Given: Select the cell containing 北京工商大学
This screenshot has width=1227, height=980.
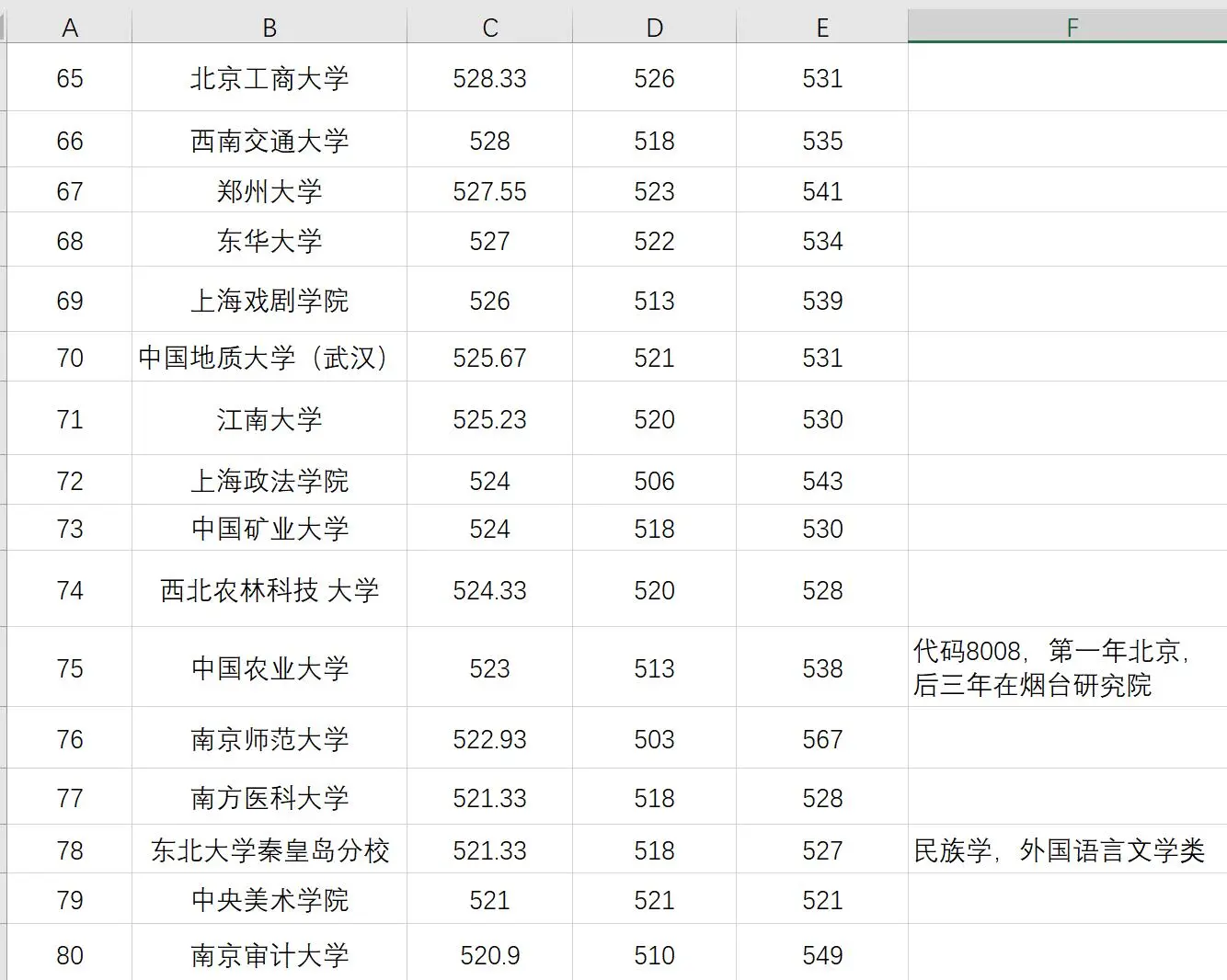Looking at the screenshot, I should point(268,78).
